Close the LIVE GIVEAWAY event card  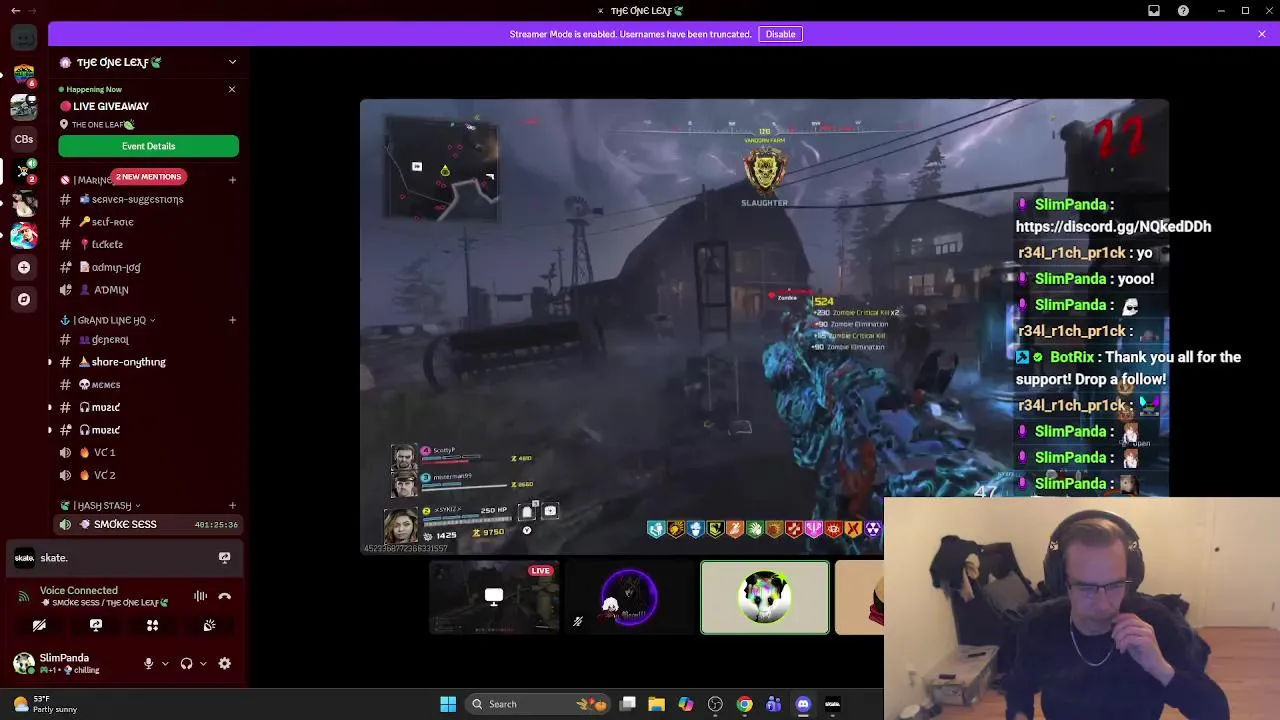[232, 89]
